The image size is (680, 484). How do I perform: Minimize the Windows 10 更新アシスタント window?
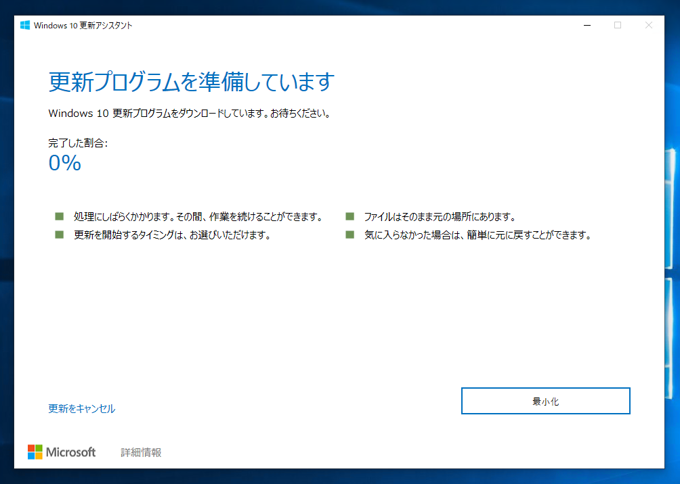click(587, 25)
